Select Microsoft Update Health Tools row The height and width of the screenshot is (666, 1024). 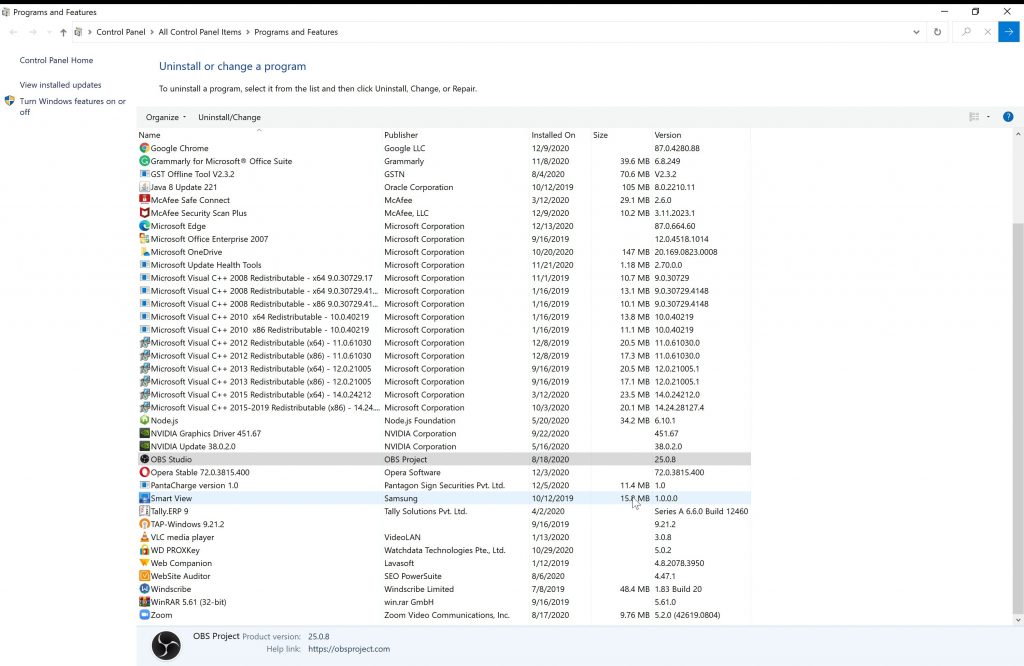coord(443,265)
